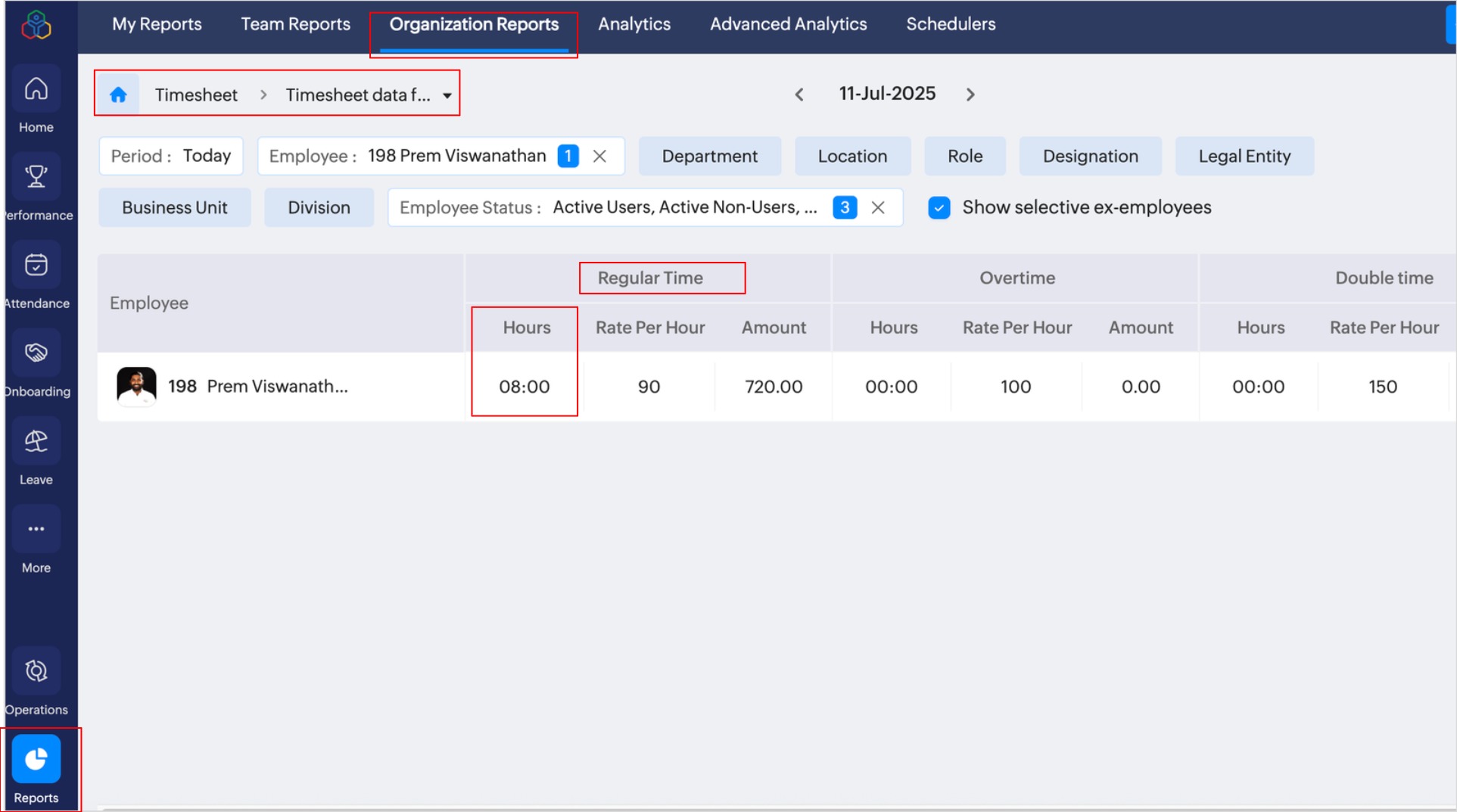Go to previous date with left arrow

[x=799, y=95]
